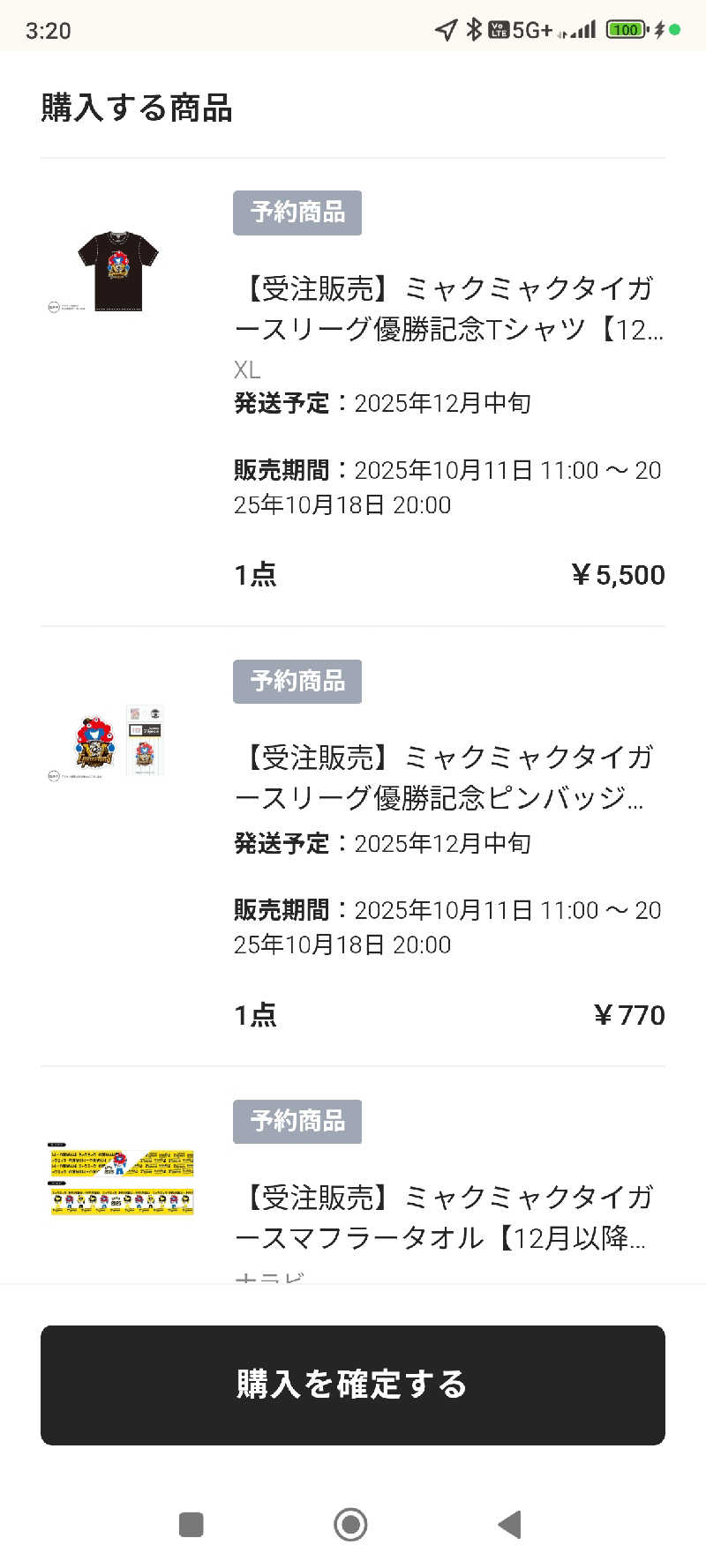Tap the Bluetooth icon in status bar
The height and width of the screenshot is (1568, 706).
click(x=473, y=30)
